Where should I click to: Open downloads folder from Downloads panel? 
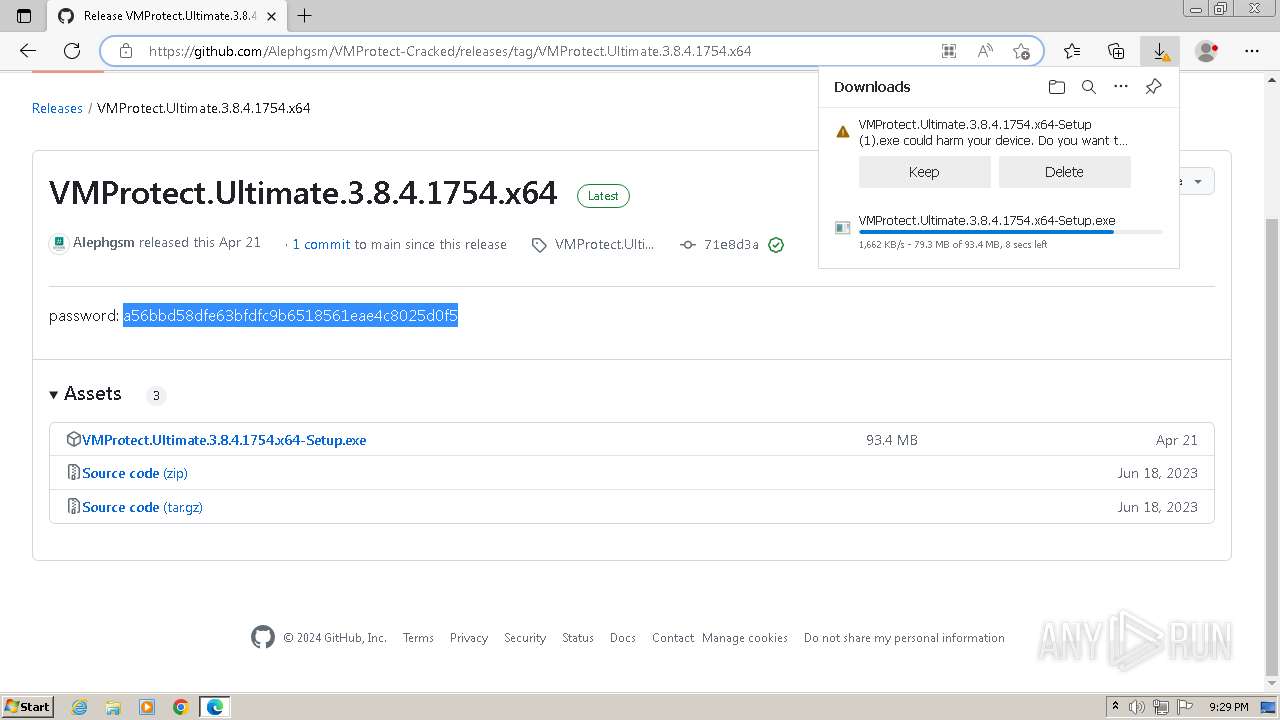tap(1057, 87)
